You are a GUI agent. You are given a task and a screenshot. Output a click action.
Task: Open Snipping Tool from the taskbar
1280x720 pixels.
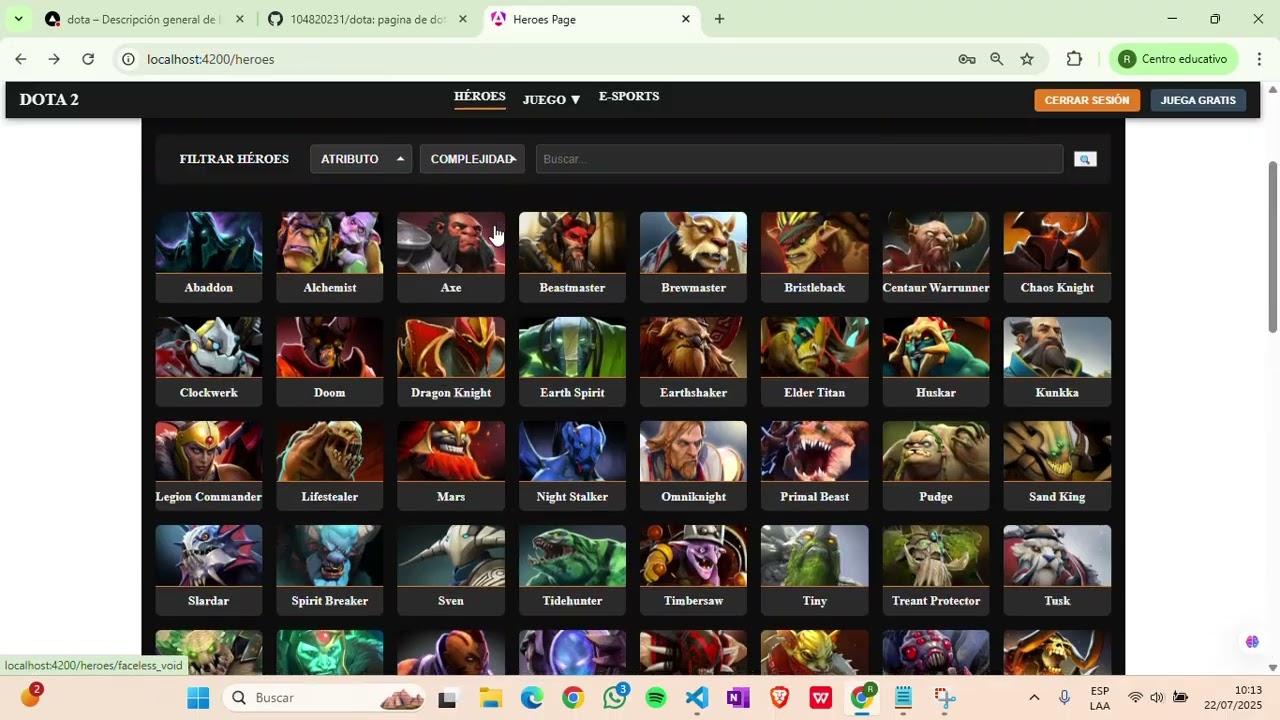tap(945, 698)
